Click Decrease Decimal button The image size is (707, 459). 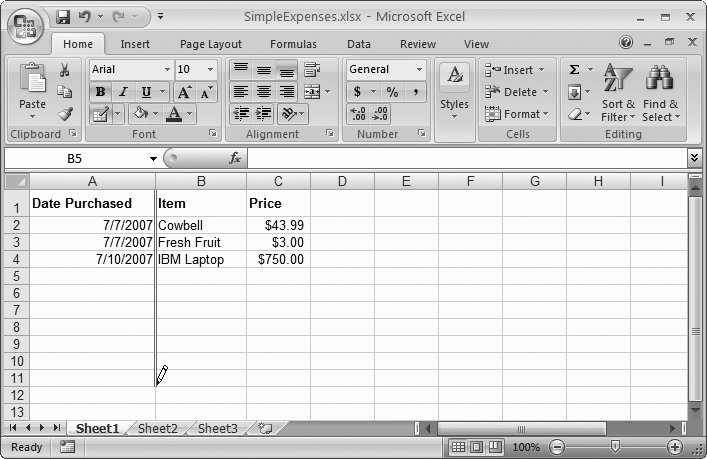point(380,114)
